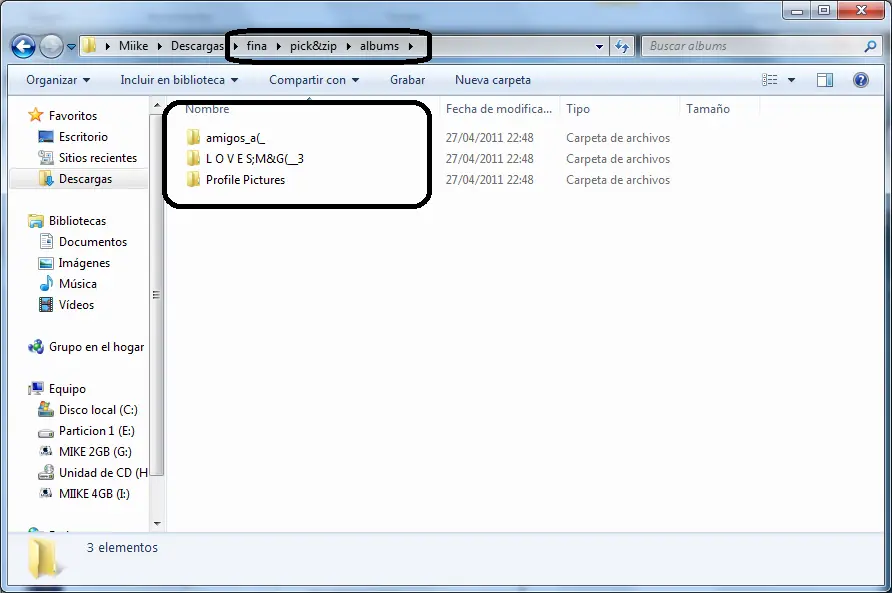Select Favoritos in the navigation pane
This screenshot has width=892, height=593.
pyautogui.click(x=73, y=116)
